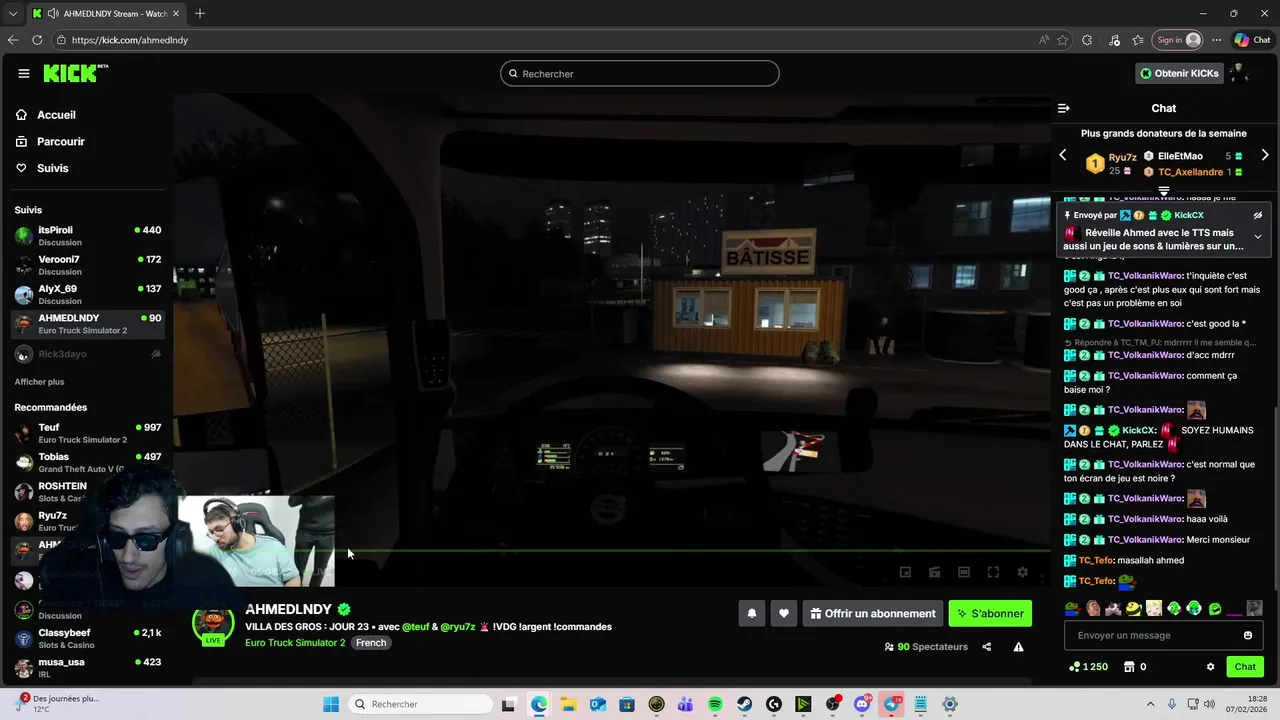This screenshot has height=720, width=1280.
Task: Open Verooni7 followed channel
Action: [x=88, y=265]
